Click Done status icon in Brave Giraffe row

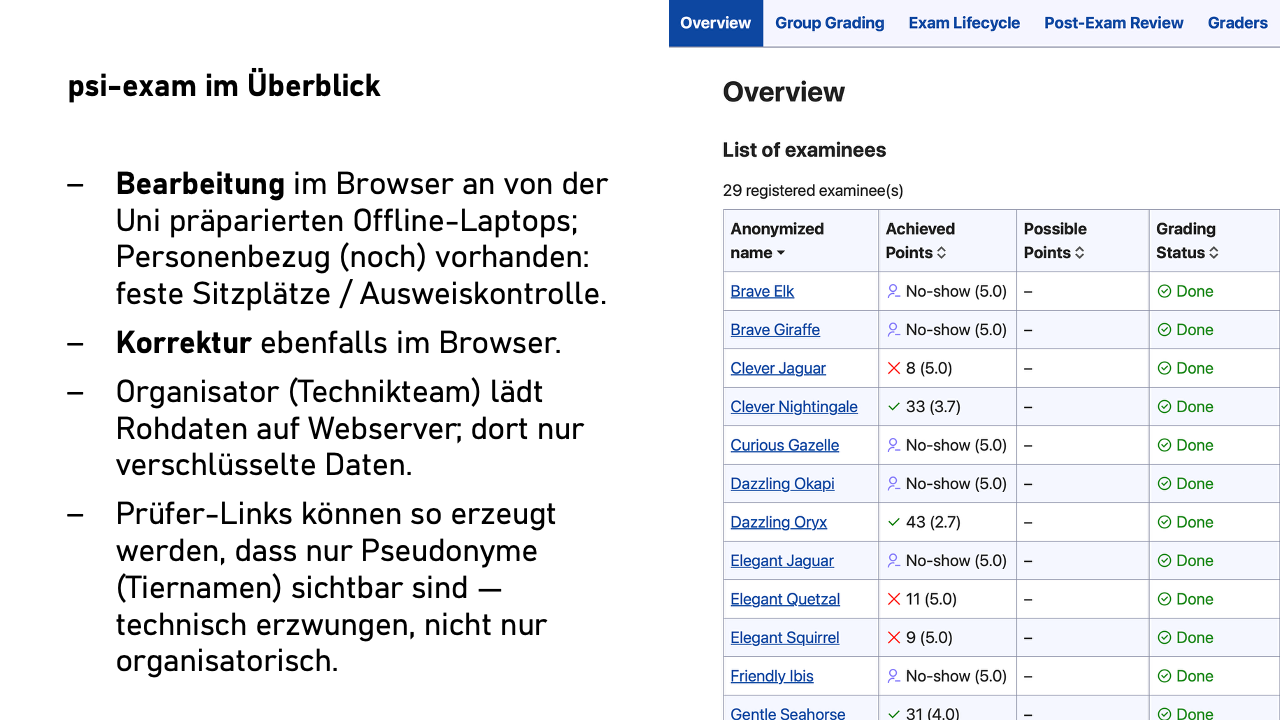point(1164,330)
